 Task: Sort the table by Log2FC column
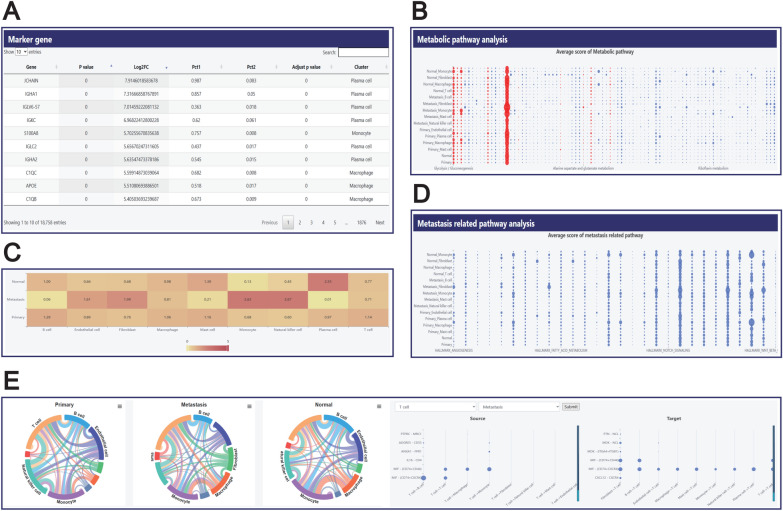(141, 67)
